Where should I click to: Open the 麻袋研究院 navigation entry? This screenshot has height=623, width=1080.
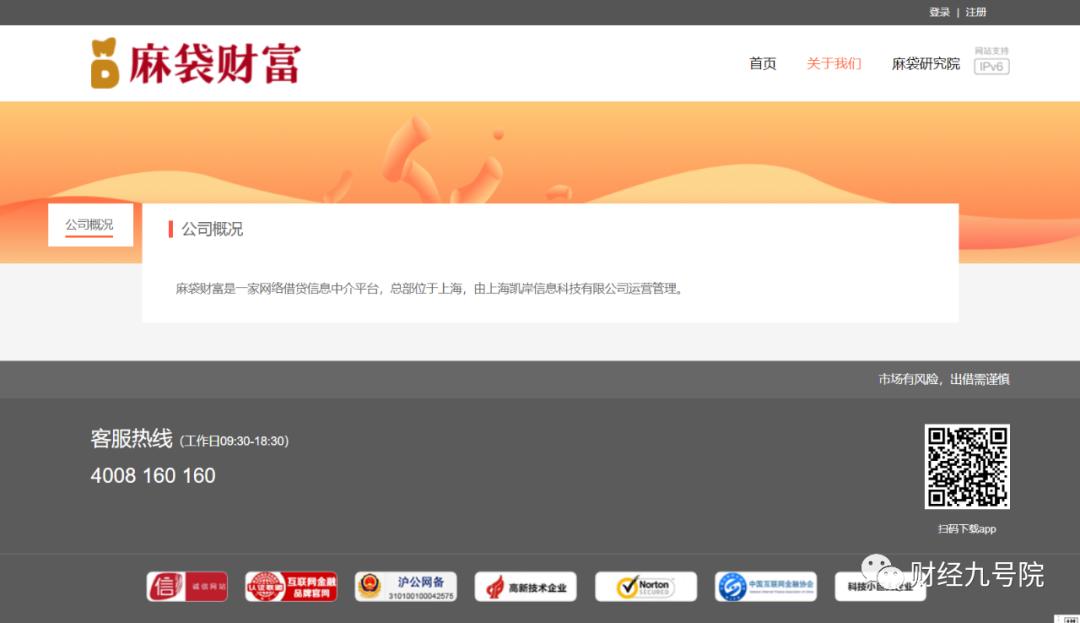coord(925,63)
